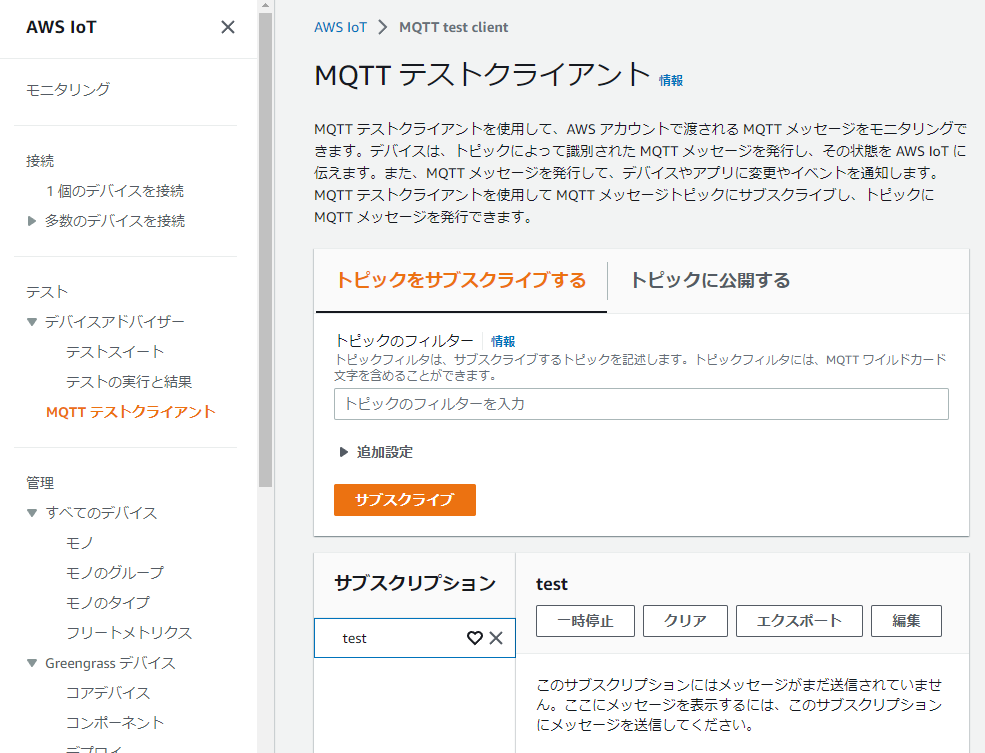Click the sidebar vertical scrollbar thumb
This screenshot has height=753, width=985.
pos(266,250)
